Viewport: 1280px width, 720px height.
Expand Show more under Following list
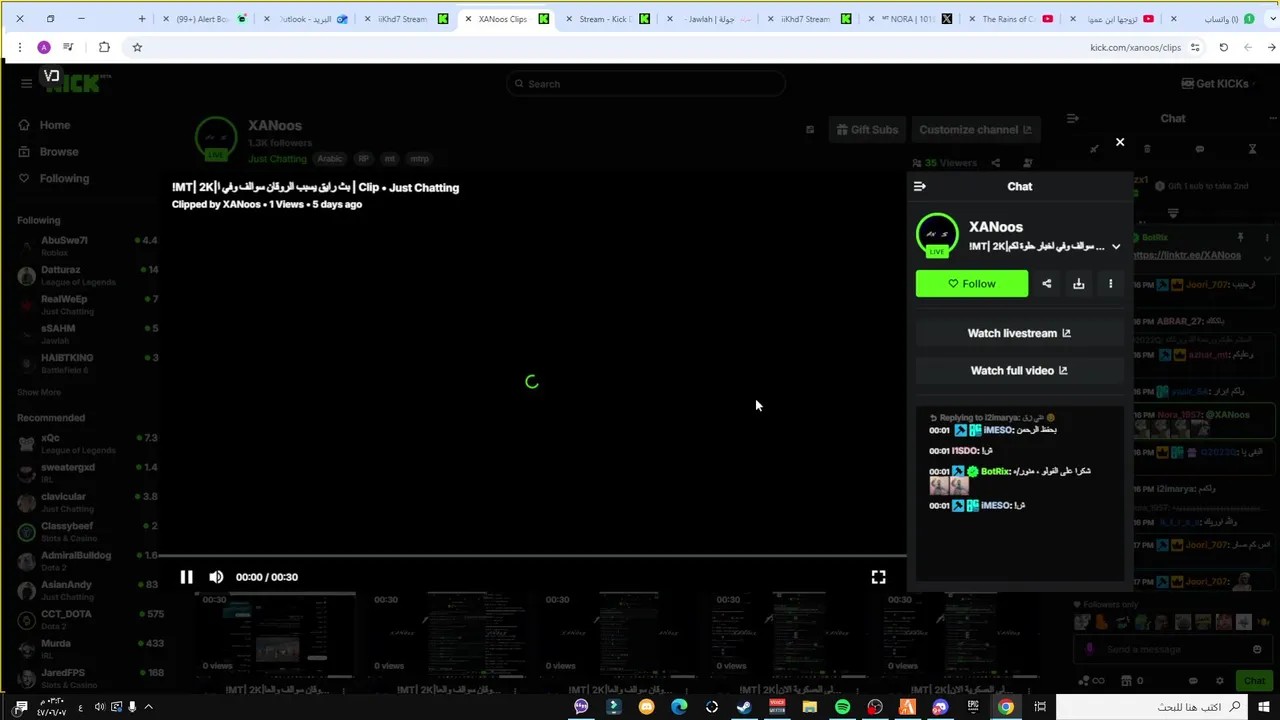pyautogui.click(x=39, y=392)
